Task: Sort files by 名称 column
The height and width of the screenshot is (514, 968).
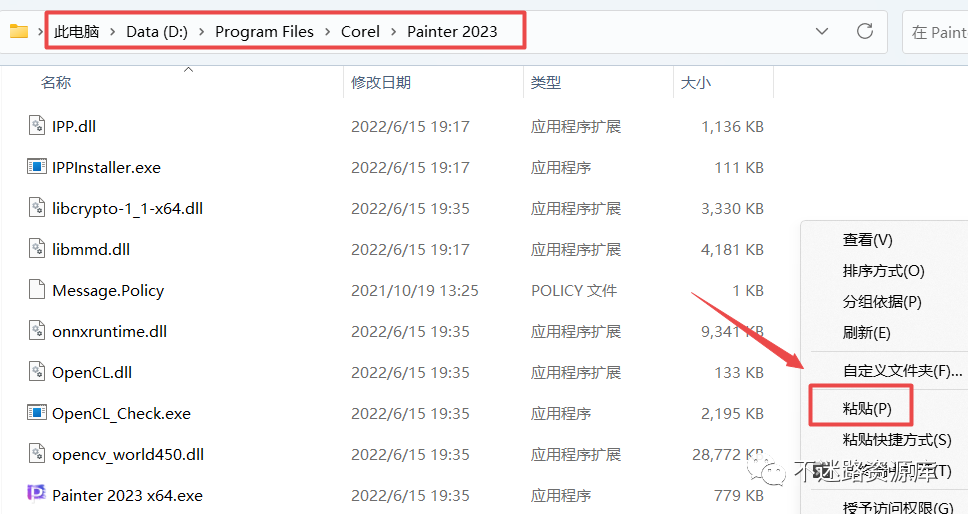Action: (x=56, y=82)
